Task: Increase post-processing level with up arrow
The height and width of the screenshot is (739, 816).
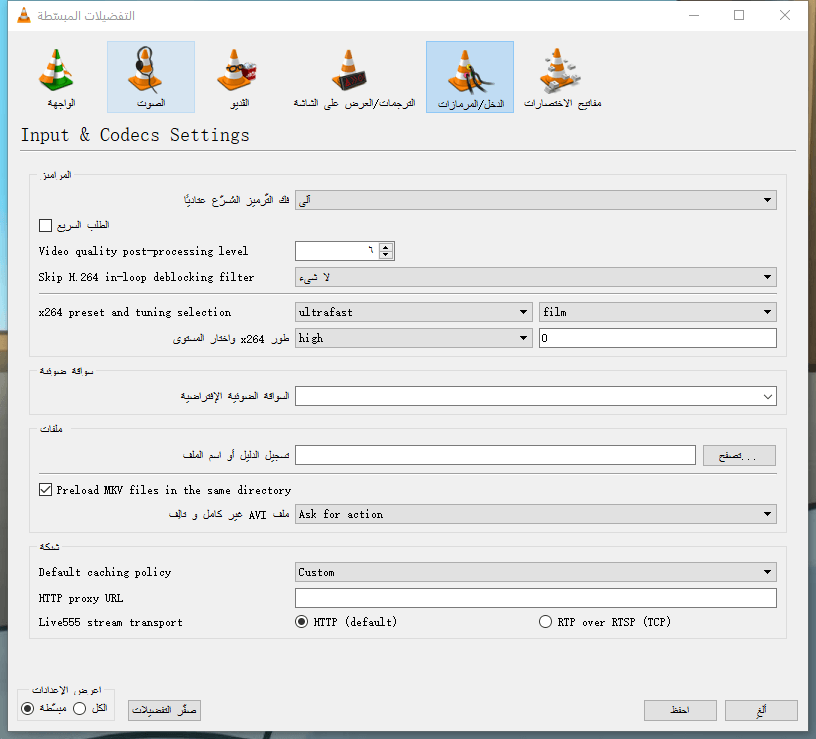Action: click(386, 247)
